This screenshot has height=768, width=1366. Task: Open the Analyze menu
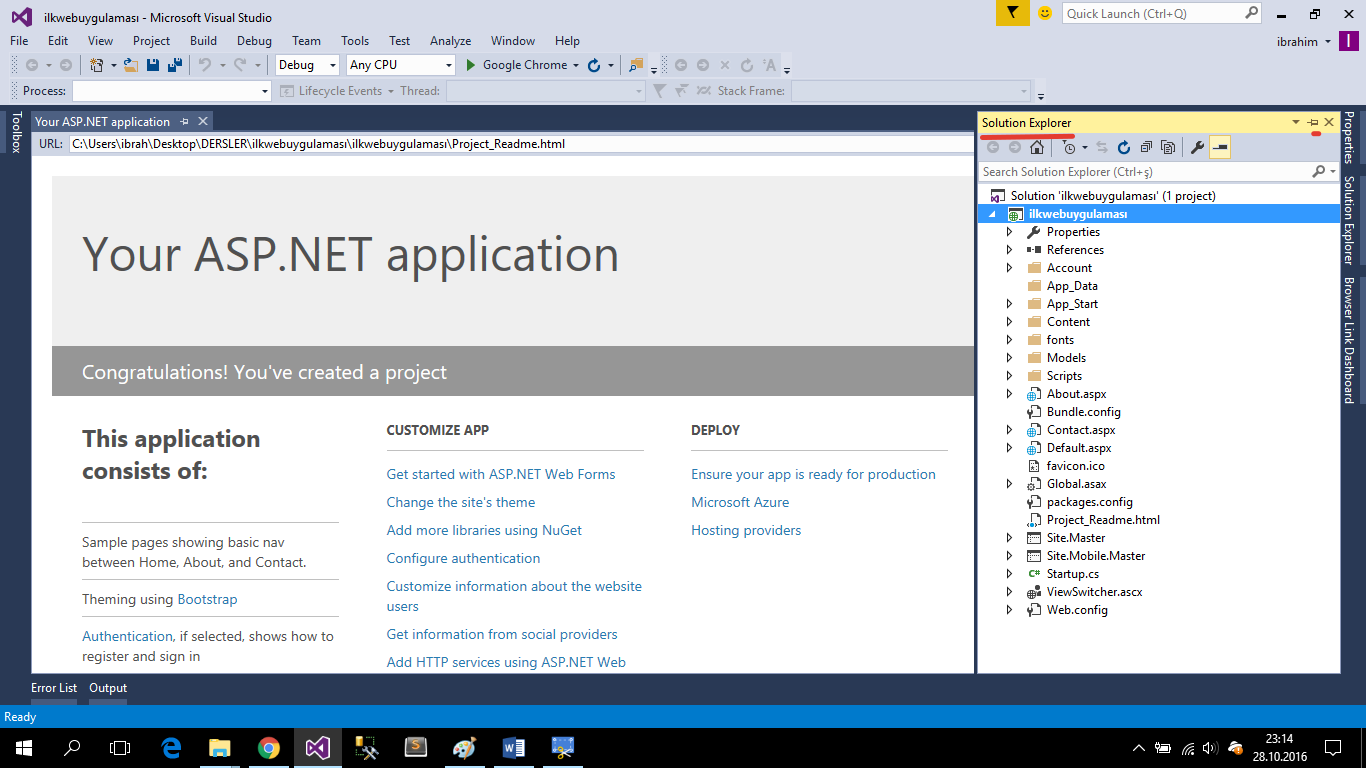point(450,41)
